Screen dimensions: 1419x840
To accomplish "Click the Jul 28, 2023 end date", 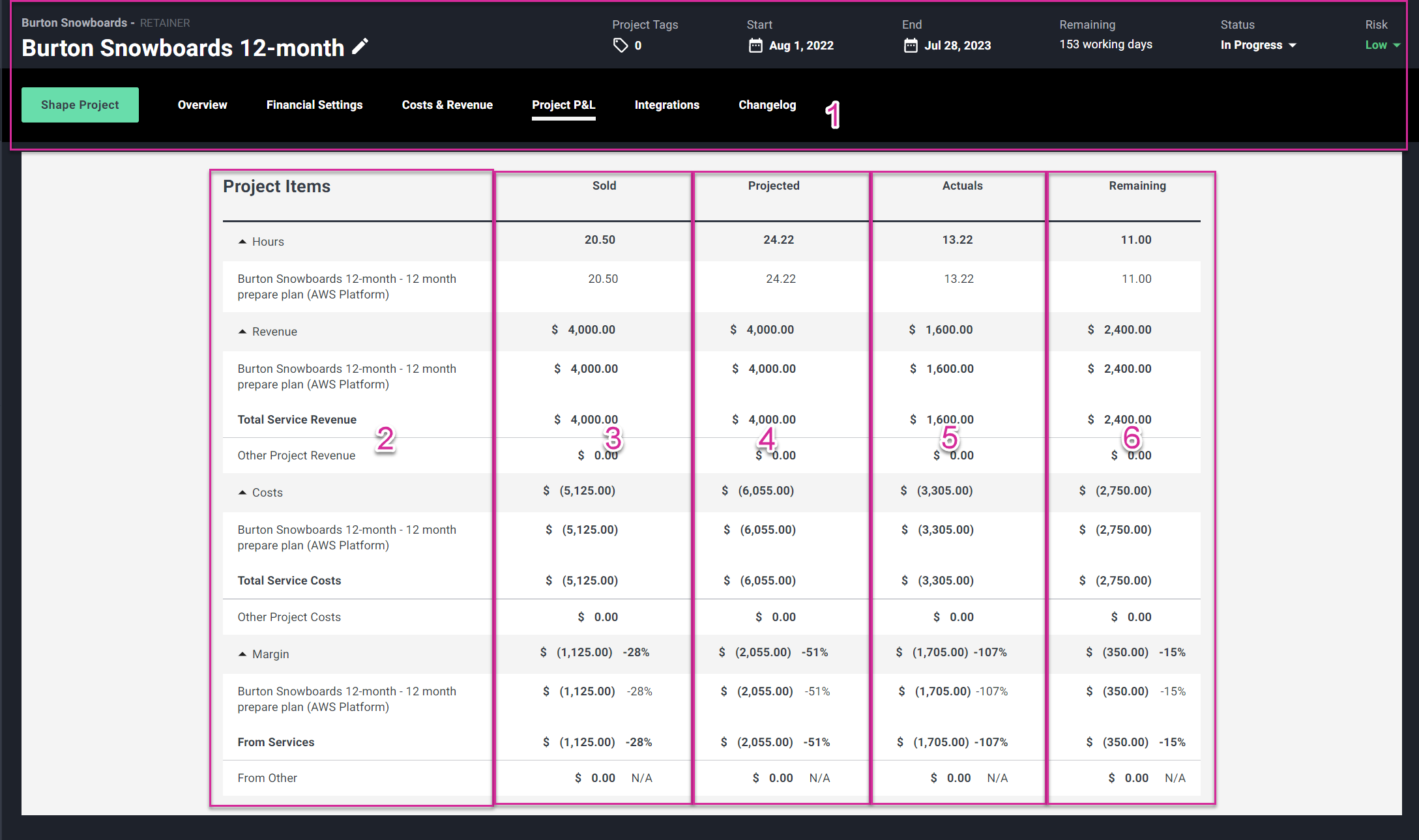I will click(958, 46).
